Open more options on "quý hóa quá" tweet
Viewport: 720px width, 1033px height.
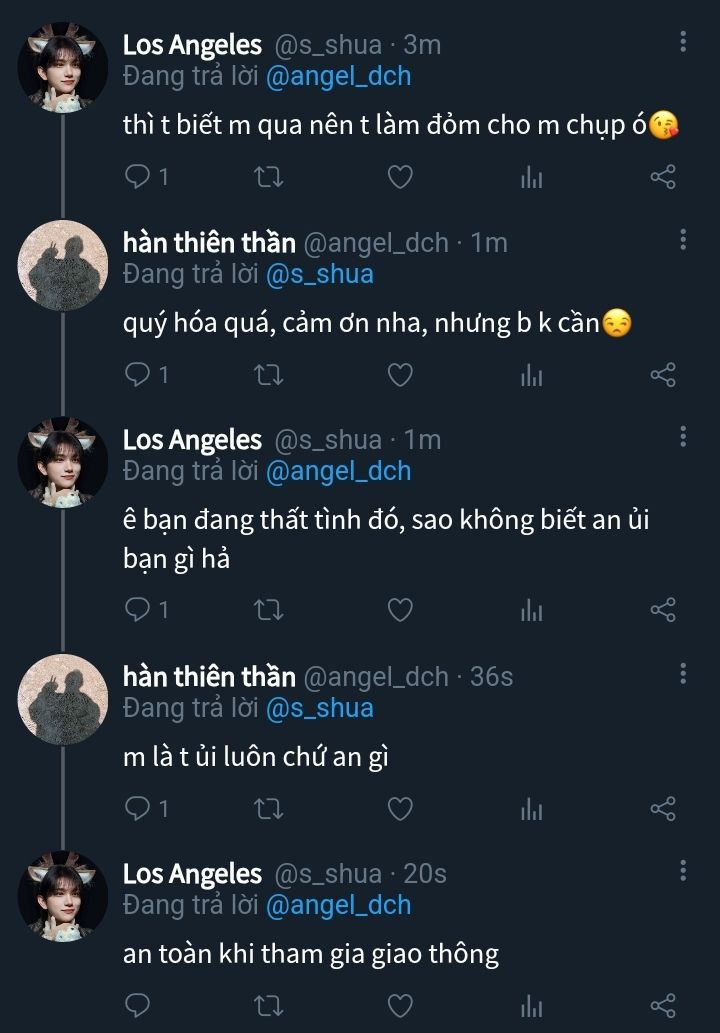tap(683, 239)
